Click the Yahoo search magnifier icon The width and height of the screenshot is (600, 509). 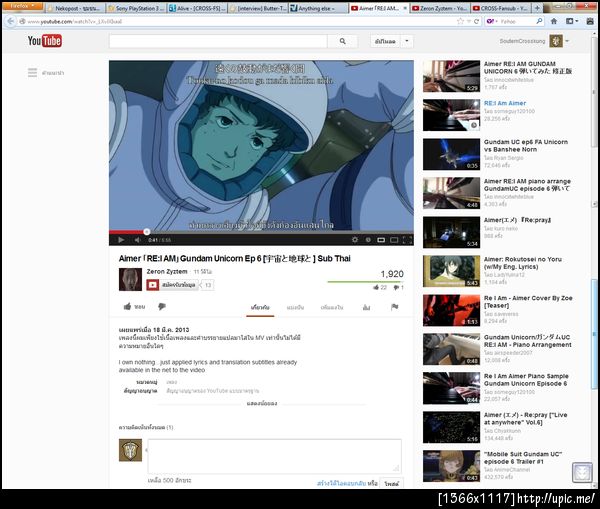coord(539,21)
